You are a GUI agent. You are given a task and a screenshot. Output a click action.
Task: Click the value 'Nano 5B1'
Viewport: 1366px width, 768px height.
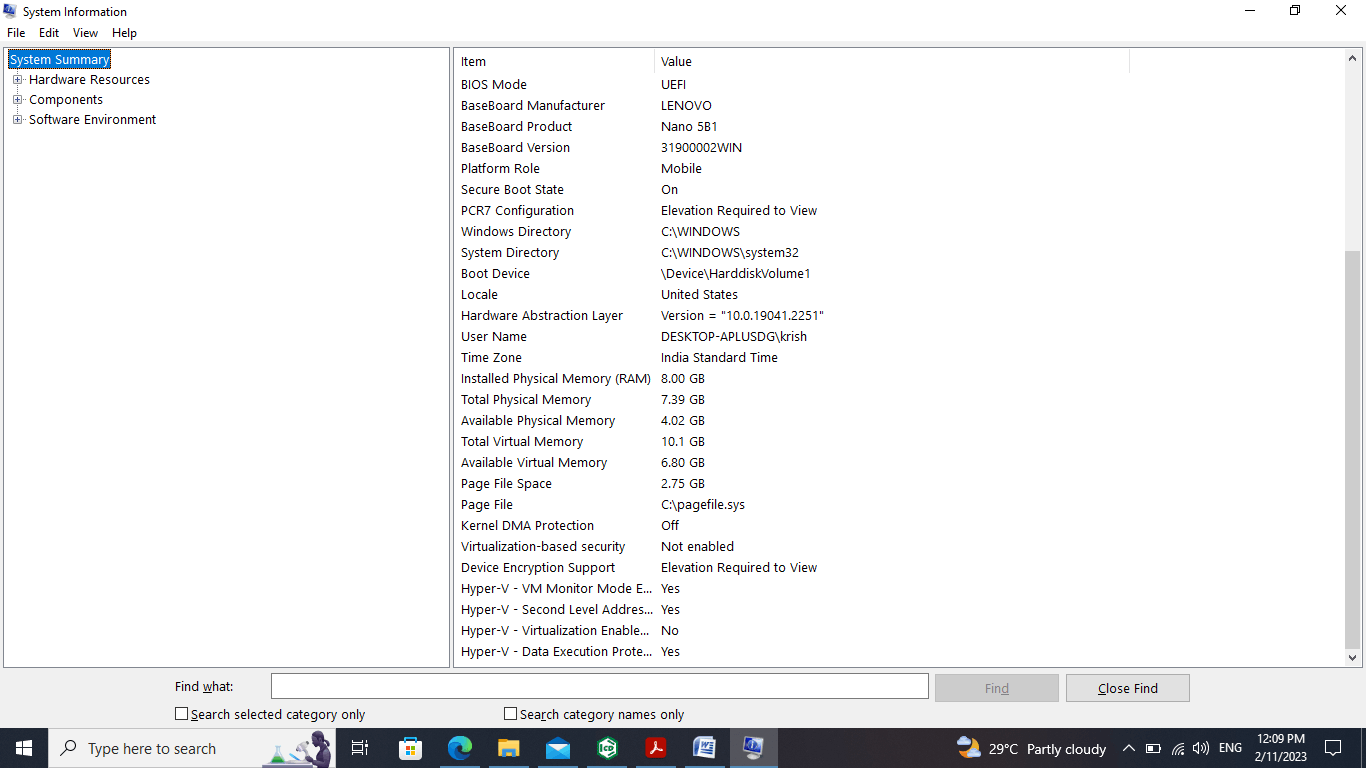pos(689,127)
